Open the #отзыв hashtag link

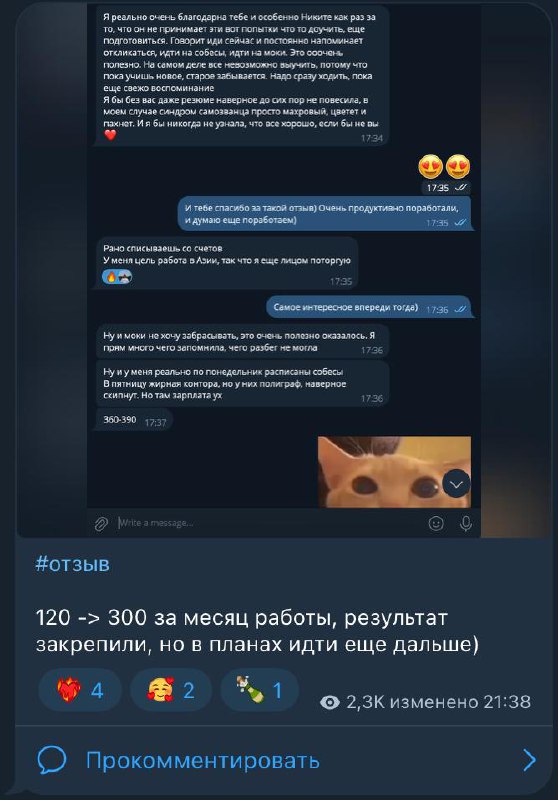point(72,564)
